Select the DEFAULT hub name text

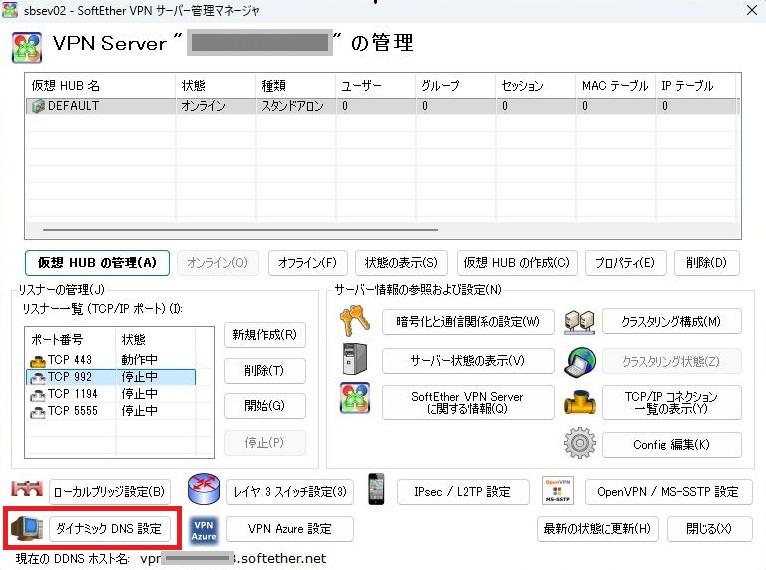[x=73, y=106]
